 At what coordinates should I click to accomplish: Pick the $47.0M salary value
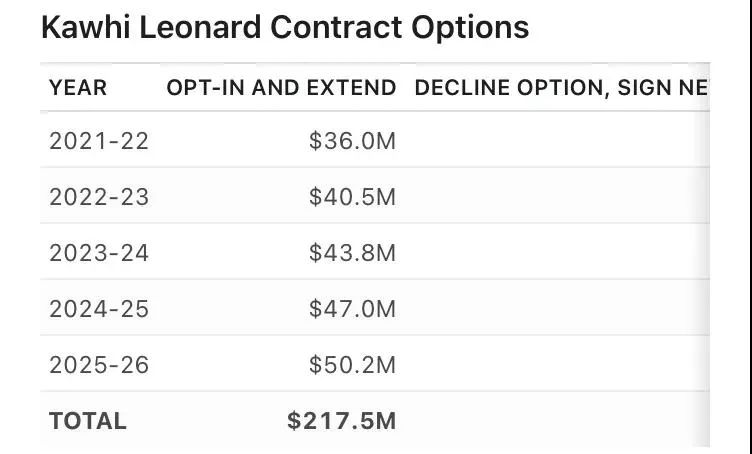pos(352,309)
